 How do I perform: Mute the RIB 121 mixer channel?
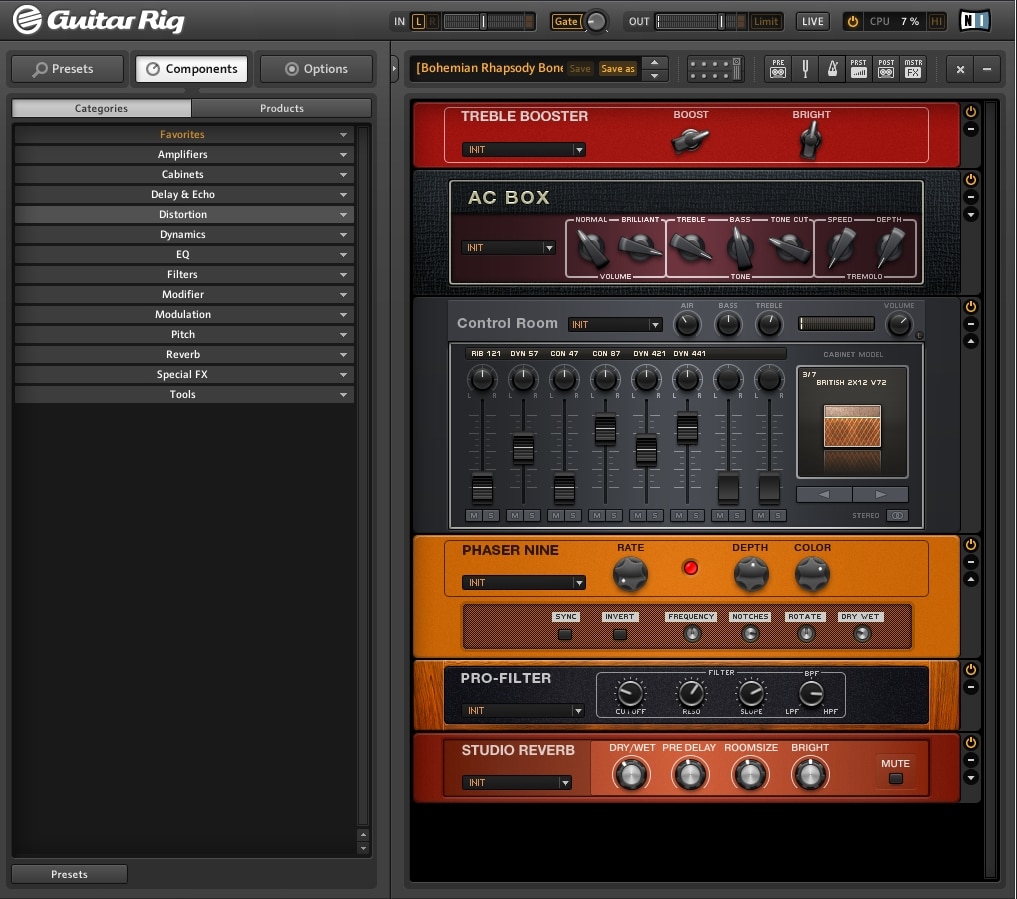[474, 516]
